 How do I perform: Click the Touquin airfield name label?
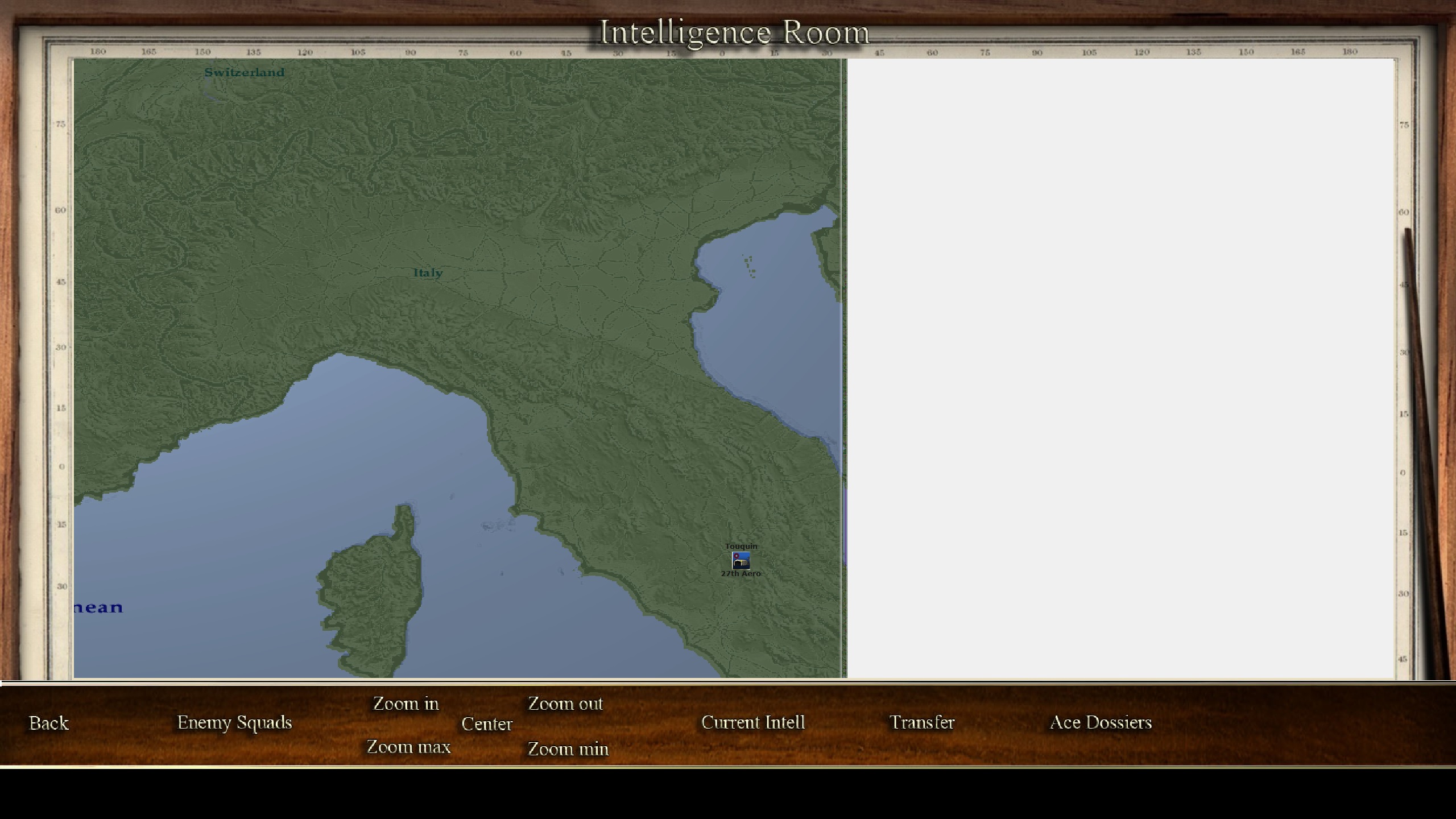[x=741, y=546]
